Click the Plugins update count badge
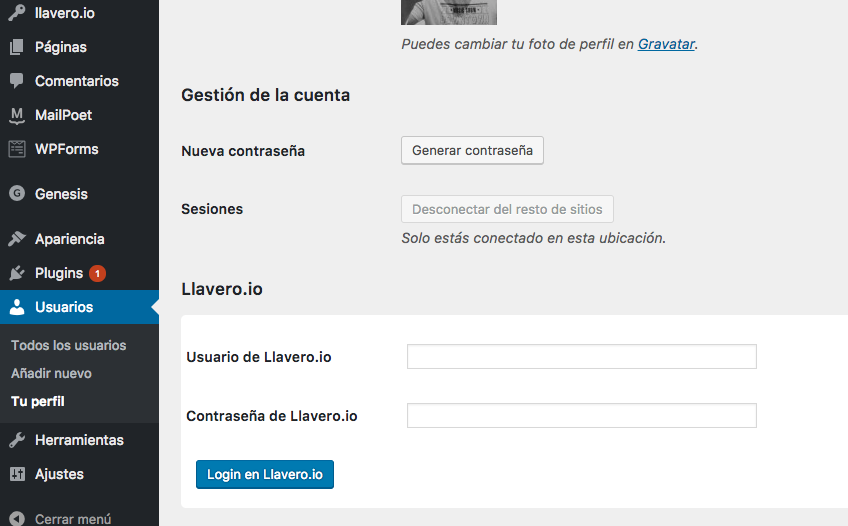848x526 pixels. tap(97, 274)
